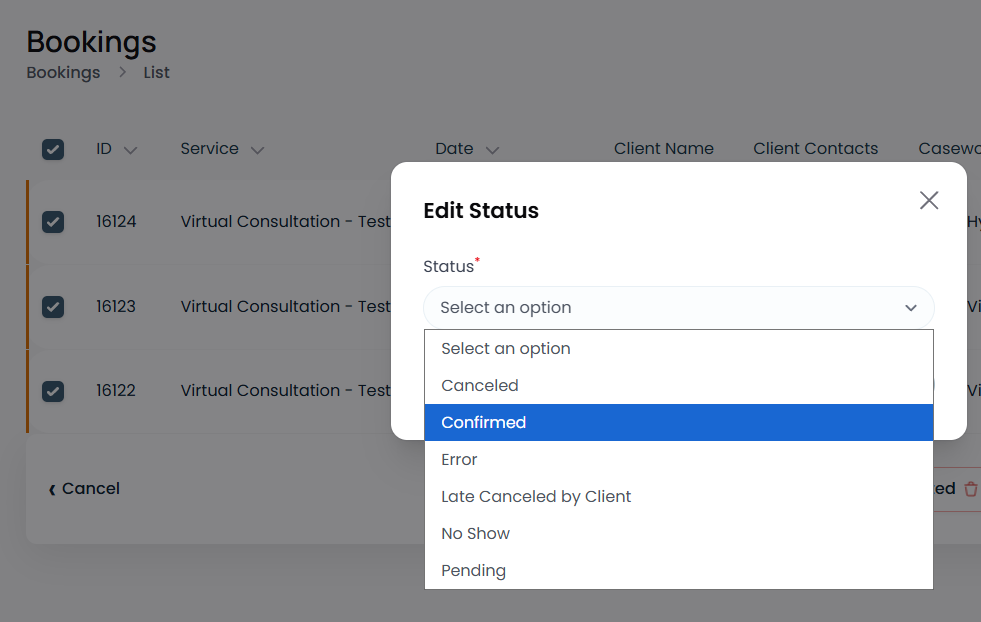Screen dimensions: 981x622
Task: Click booking ID 16123 cell
Action: pyautogui.click(x=116, y=307)
